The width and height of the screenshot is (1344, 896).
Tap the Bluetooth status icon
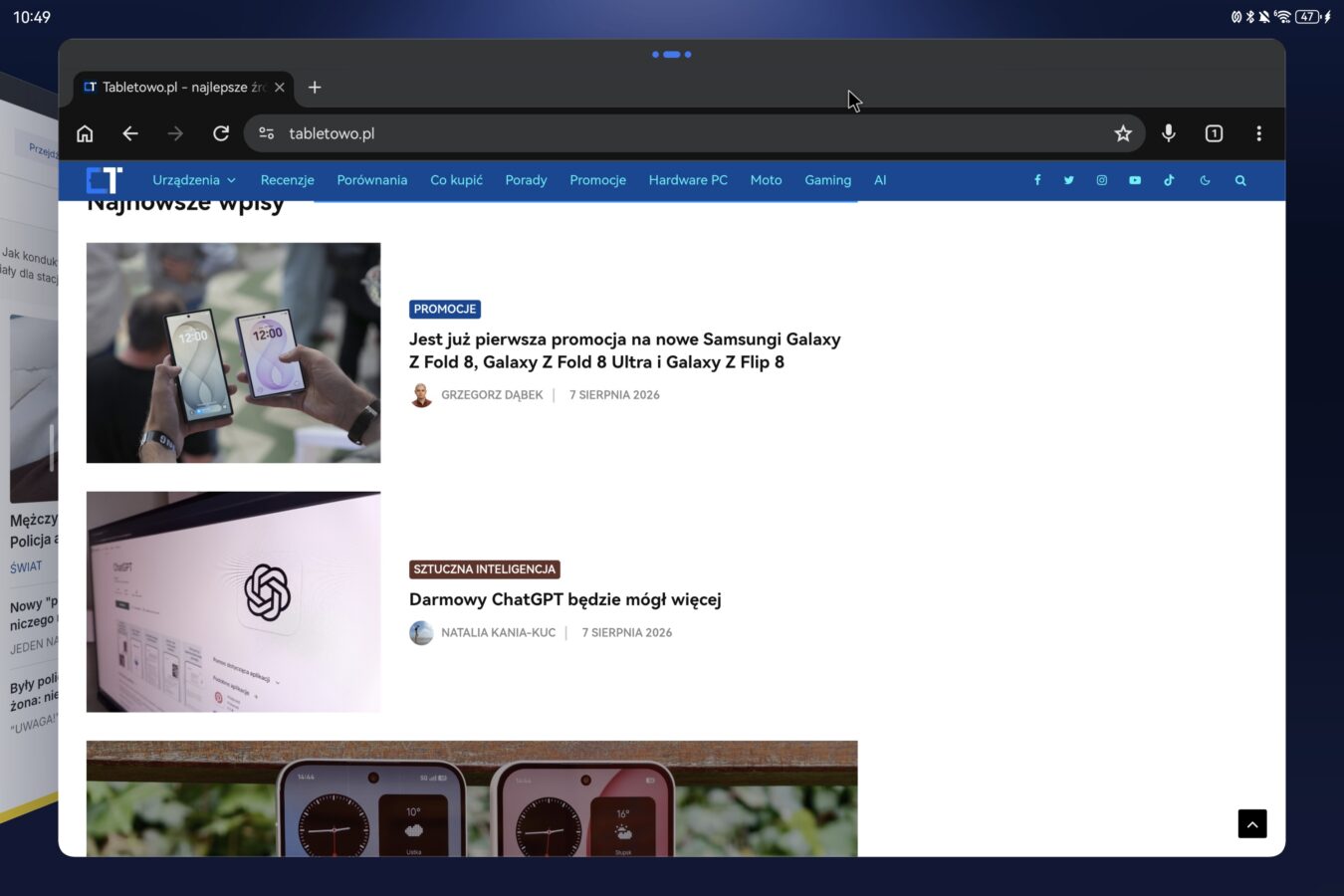(x=1250, y=17)
